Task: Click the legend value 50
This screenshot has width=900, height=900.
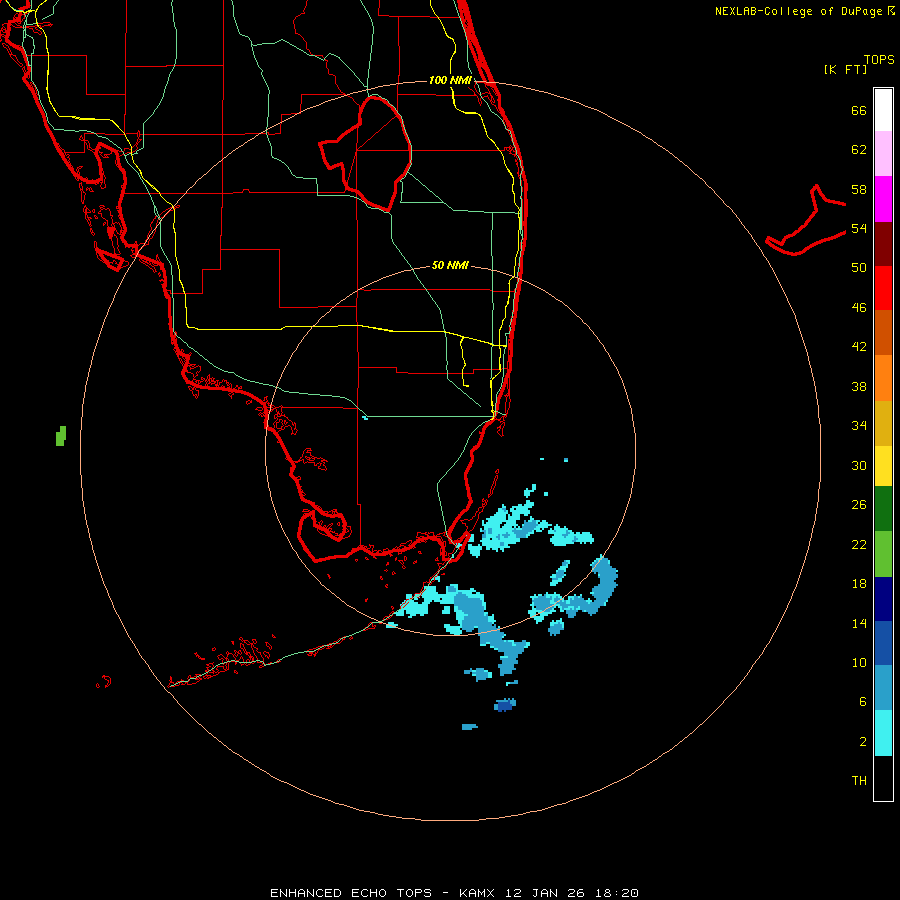Action: 859,267
